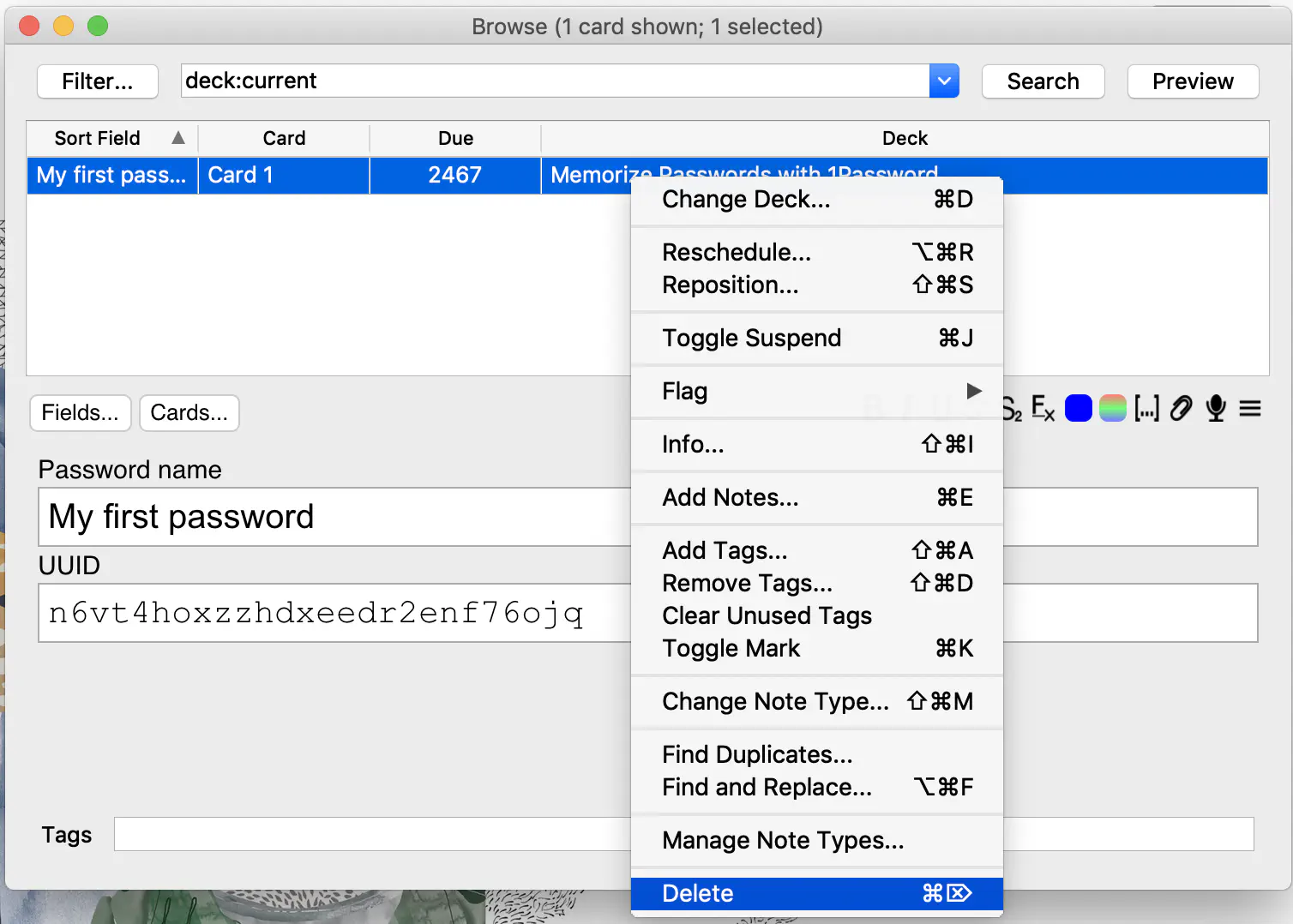The height and width of the screenshot is (924, 1293).
Task: Remove formatting using the Fx icon
Action: (x=1043, y=408)
